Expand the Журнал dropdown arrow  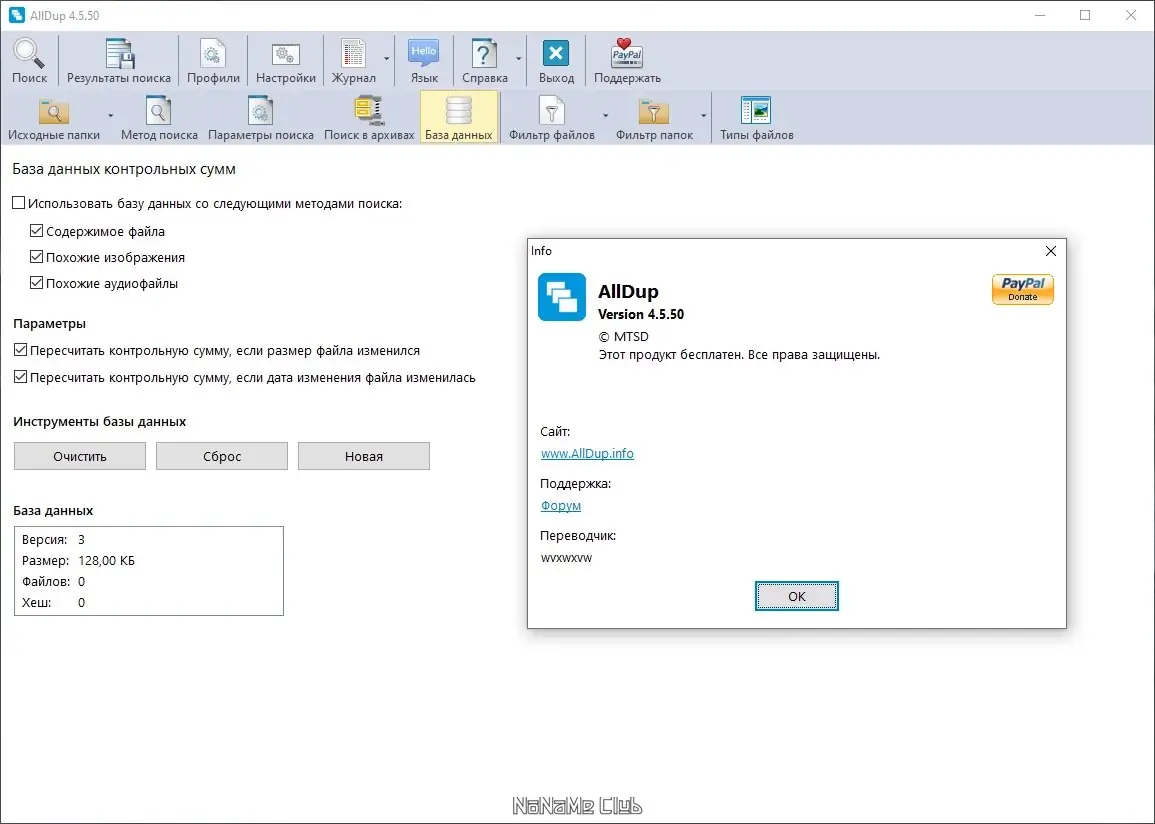point(387,59)
